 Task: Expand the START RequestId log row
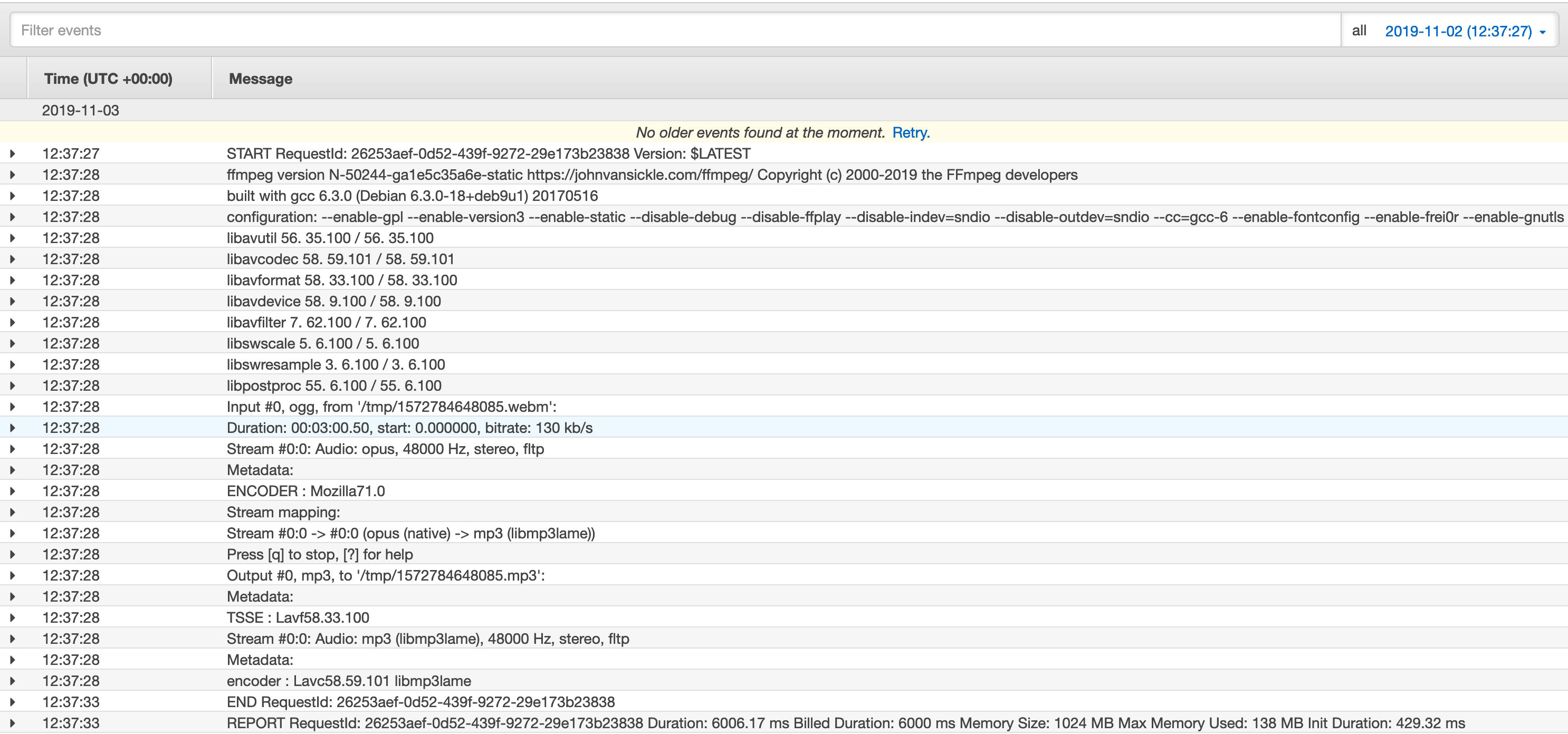[12, 154]
